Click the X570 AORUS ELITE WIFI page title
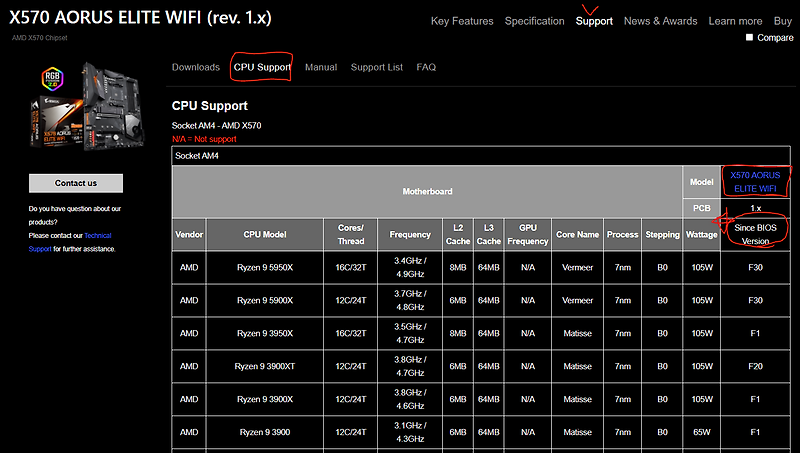Screen dimensions: 800x453 140,18
